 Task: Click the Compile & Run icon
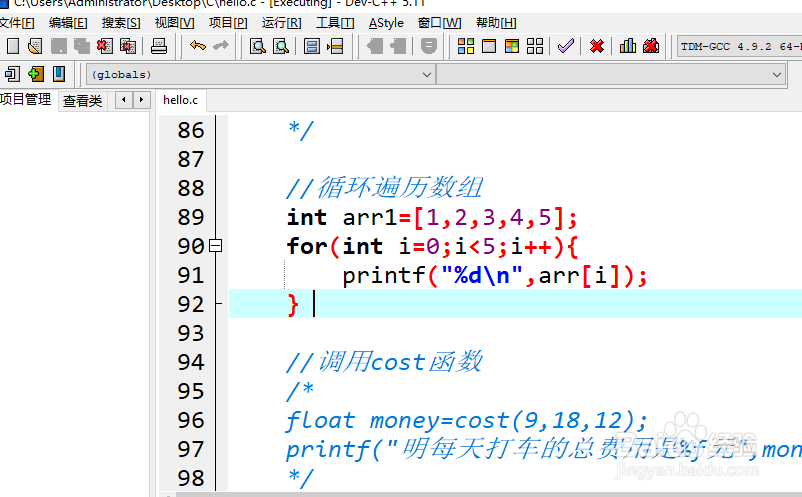(x=511, y=47)
